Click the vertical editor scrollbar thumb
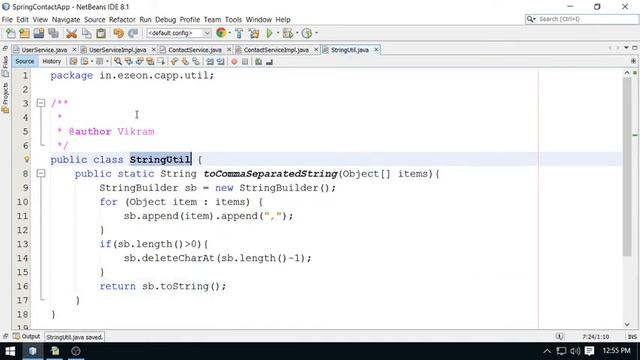The width and height of the screenshot is (640, 360). [x=627, y=167]
